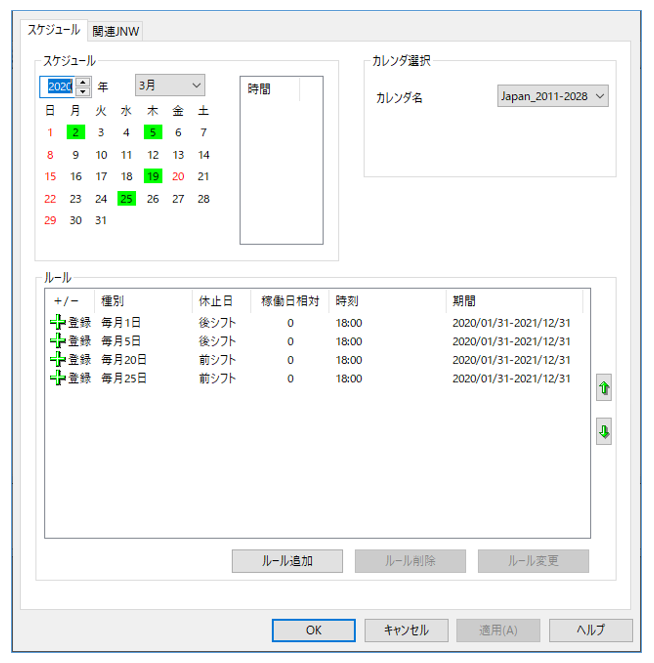
Task: Click the year input field
Action: point(58,87)
